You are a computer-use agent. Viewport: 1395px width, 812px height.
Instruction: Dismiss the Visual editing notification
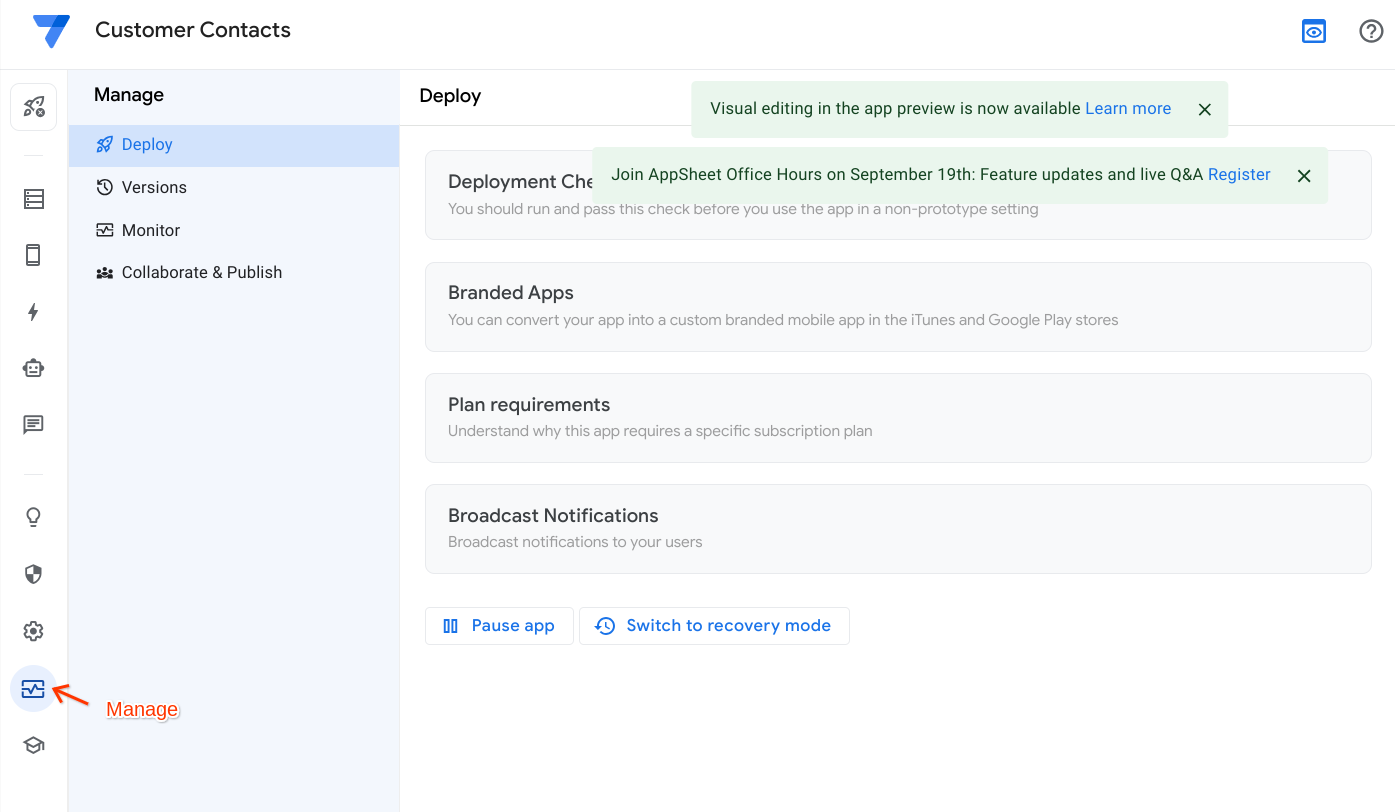(x=1205, y=109)
